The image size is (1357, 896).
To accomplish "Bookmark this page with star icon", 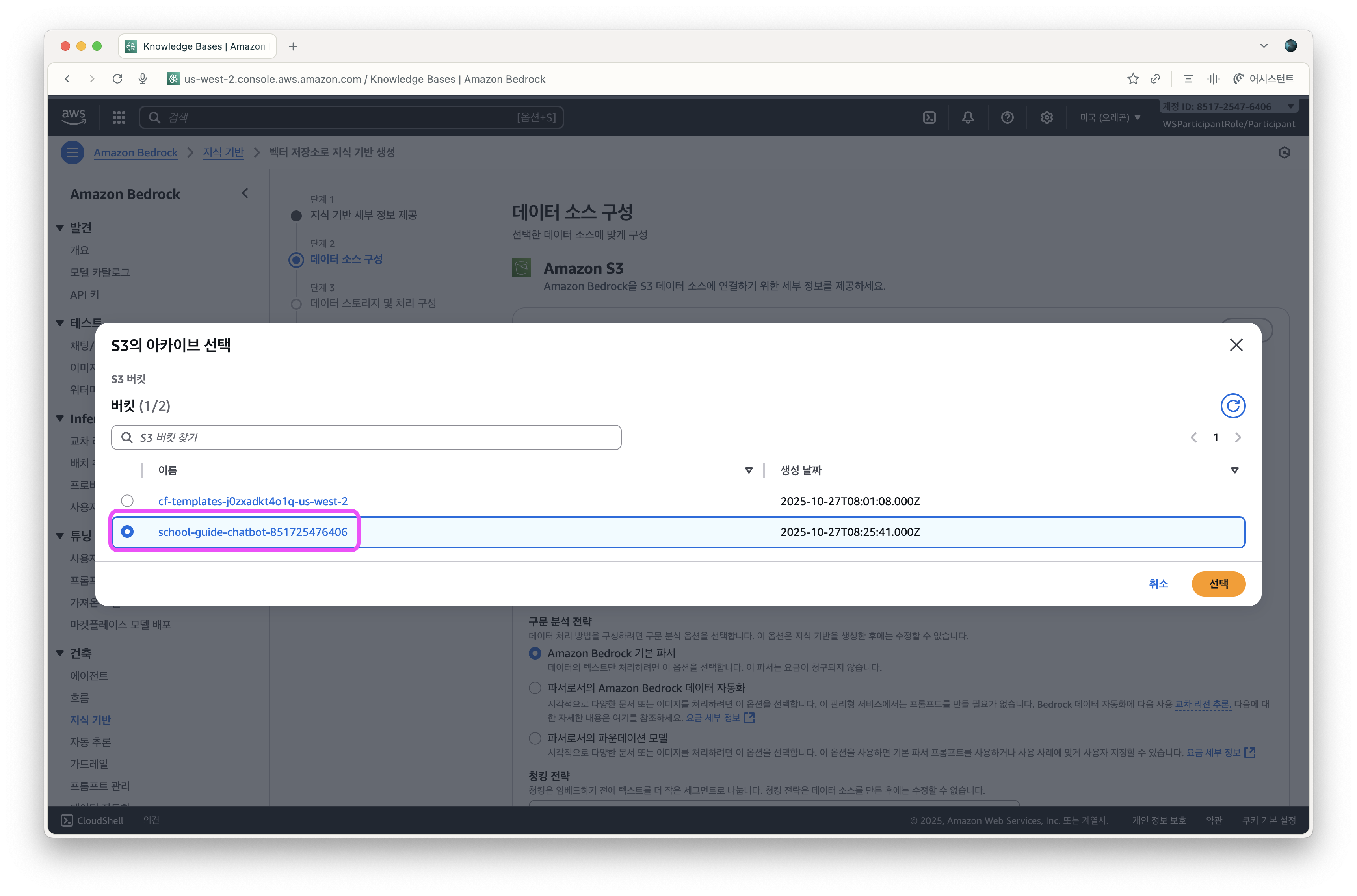I will 1133,79.
